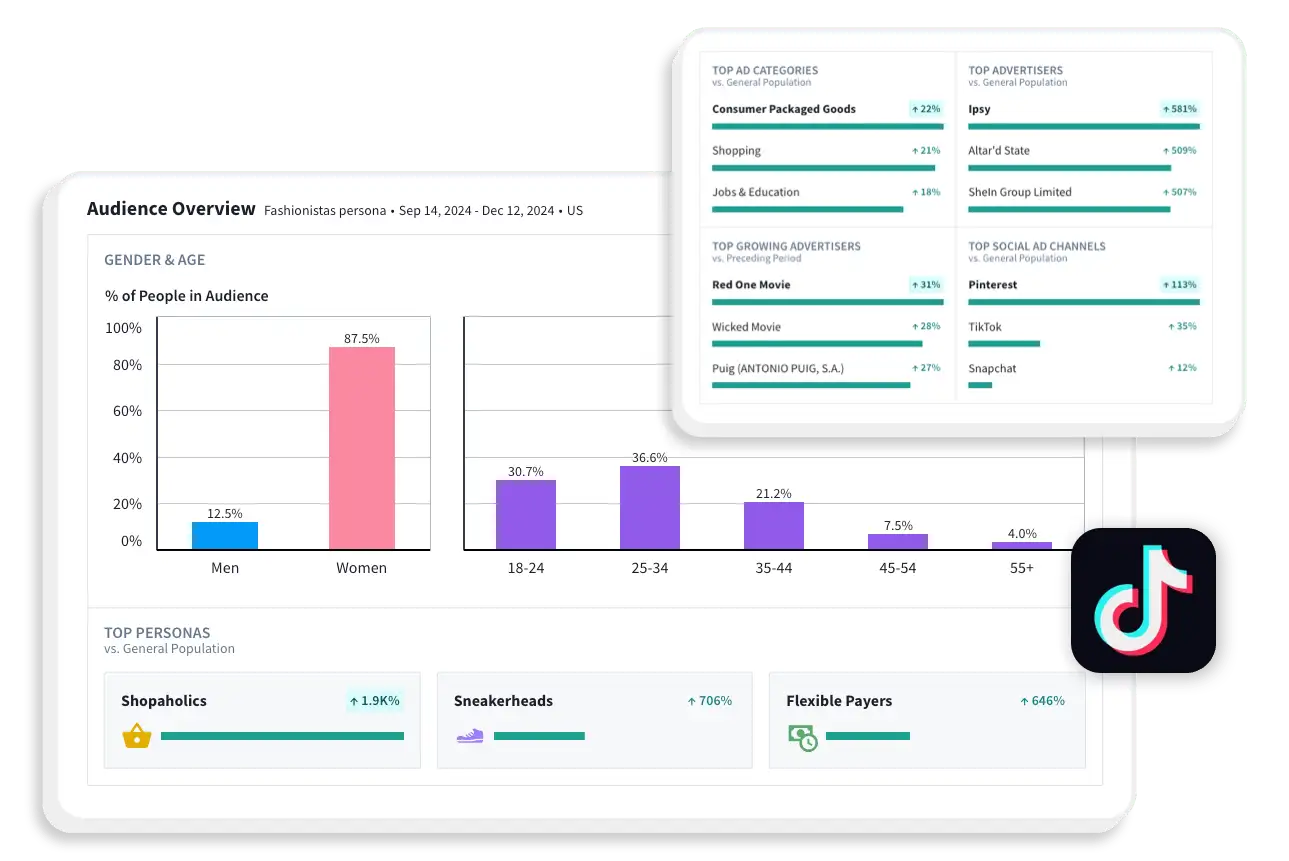Click the 35-44 age group bar
Image resolution: width=1289 pixels, height=861 pixels.
(x=774, y=526)
